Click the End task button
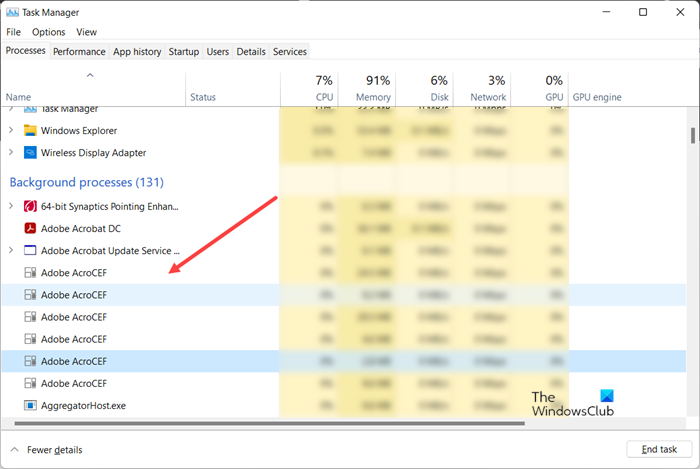 tap(659, 449)
